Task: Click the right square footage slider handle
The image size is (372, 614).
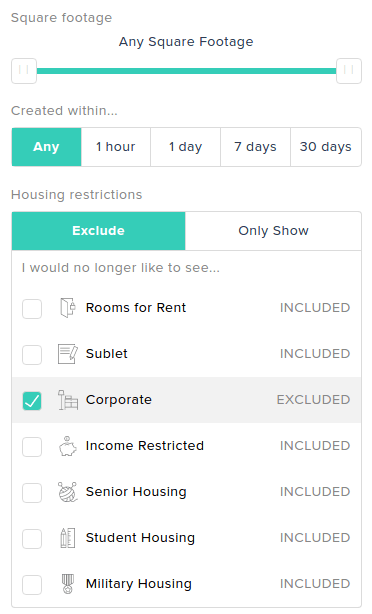Action: (x=349, y=71)
